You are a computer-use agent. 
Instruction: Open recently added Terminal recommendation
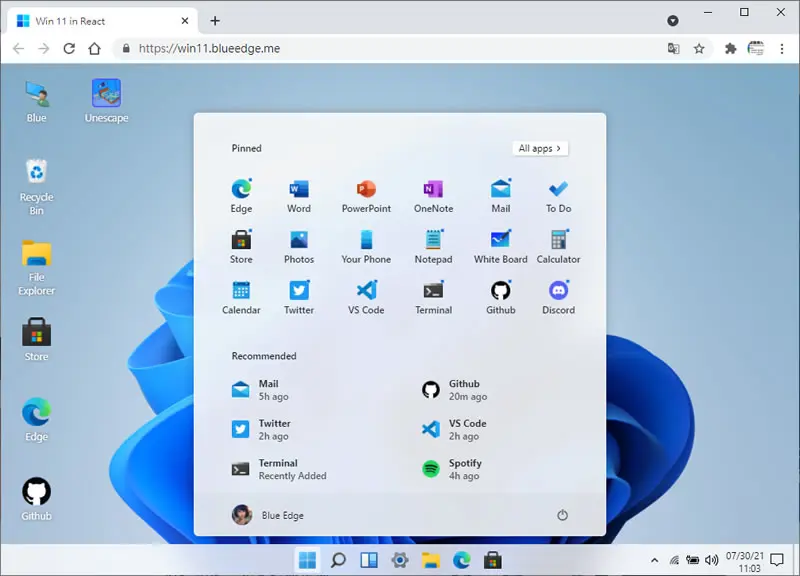pyautogui.click(x=279, y=469)
